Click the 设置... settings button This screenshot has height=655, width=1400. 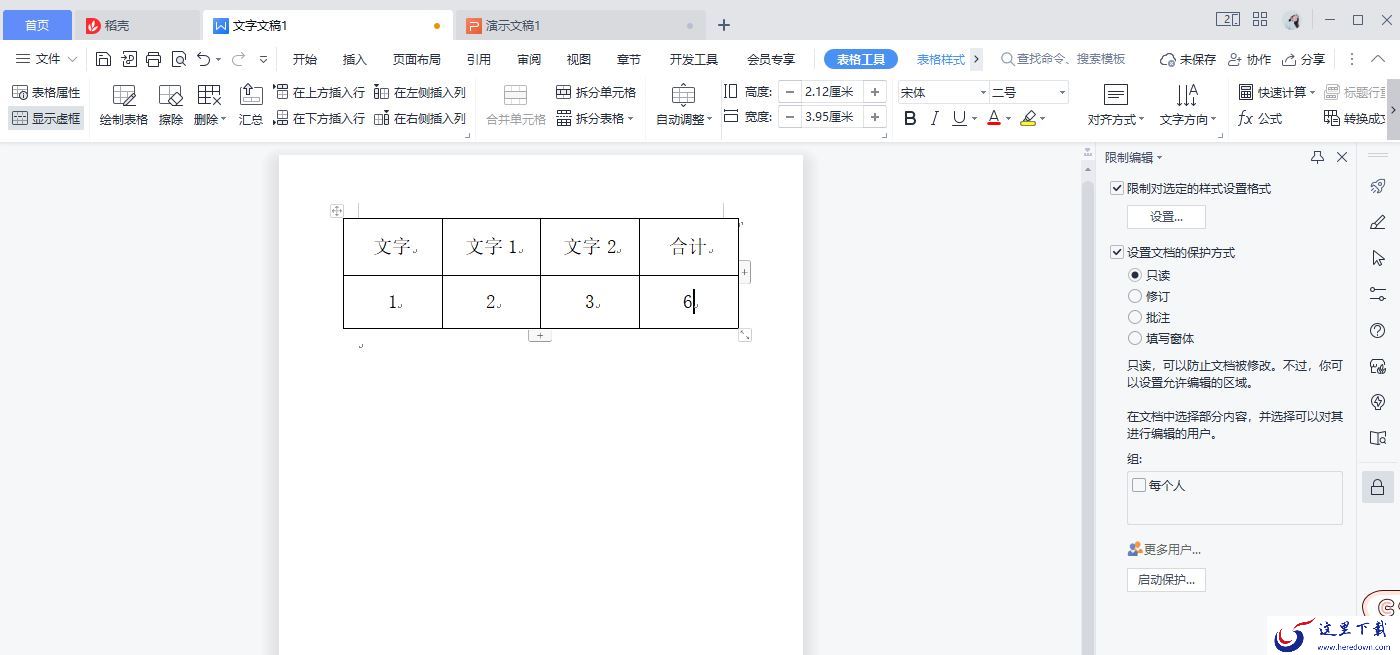[1166, 216]
